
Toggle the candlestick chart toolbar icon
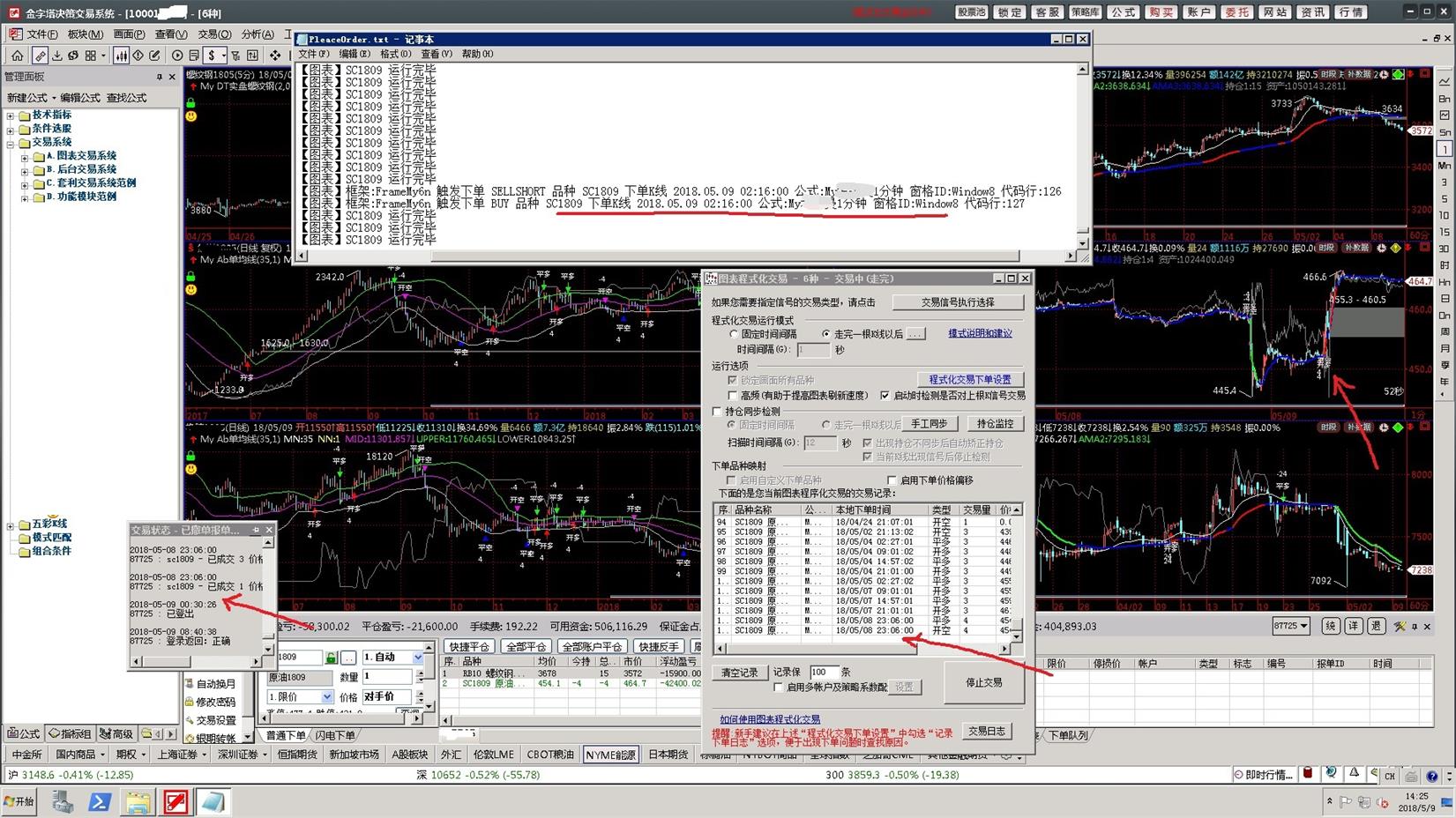tap(121, 56)
